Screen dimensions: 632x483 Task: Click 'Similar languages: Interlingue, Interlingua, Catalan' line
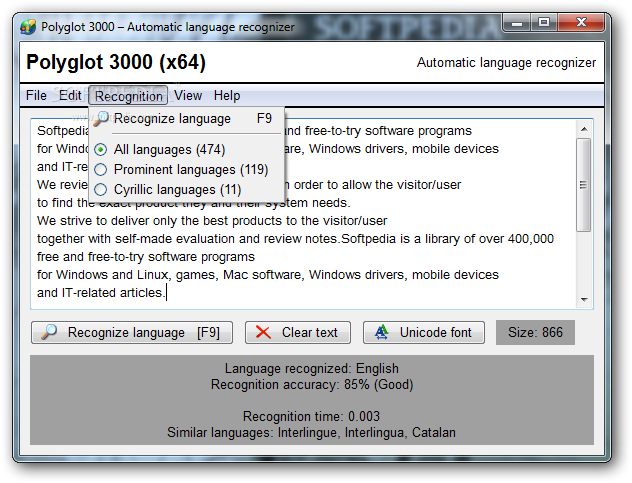(x=311, y=433)
